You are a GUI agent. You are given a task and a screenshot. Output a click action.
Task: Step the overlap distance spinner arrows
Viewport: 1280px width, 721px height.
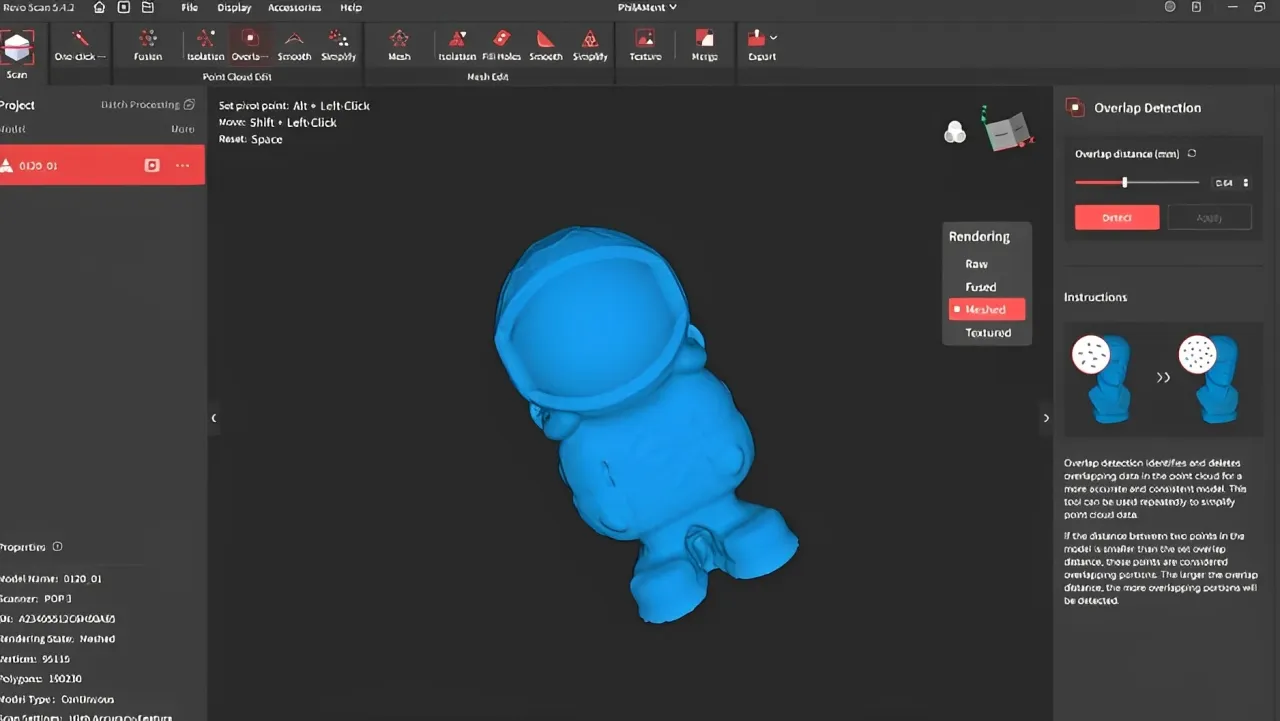tap(1245, 183)
